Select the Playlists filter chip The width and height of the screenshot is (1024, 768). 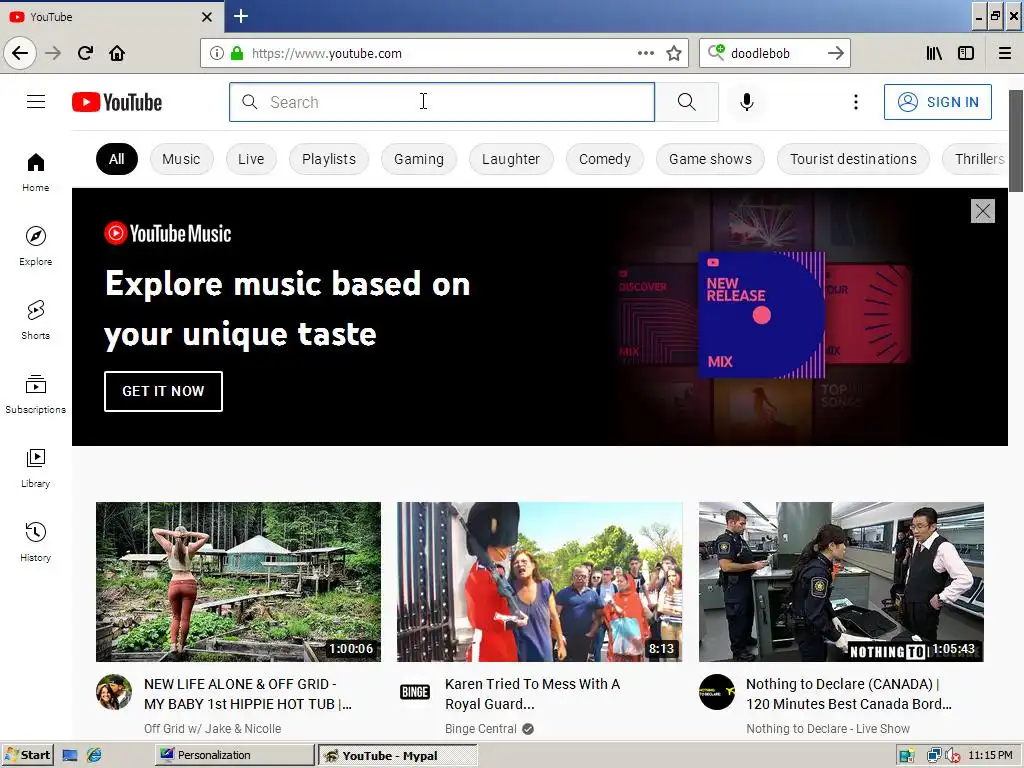click(x=328, y=159)
